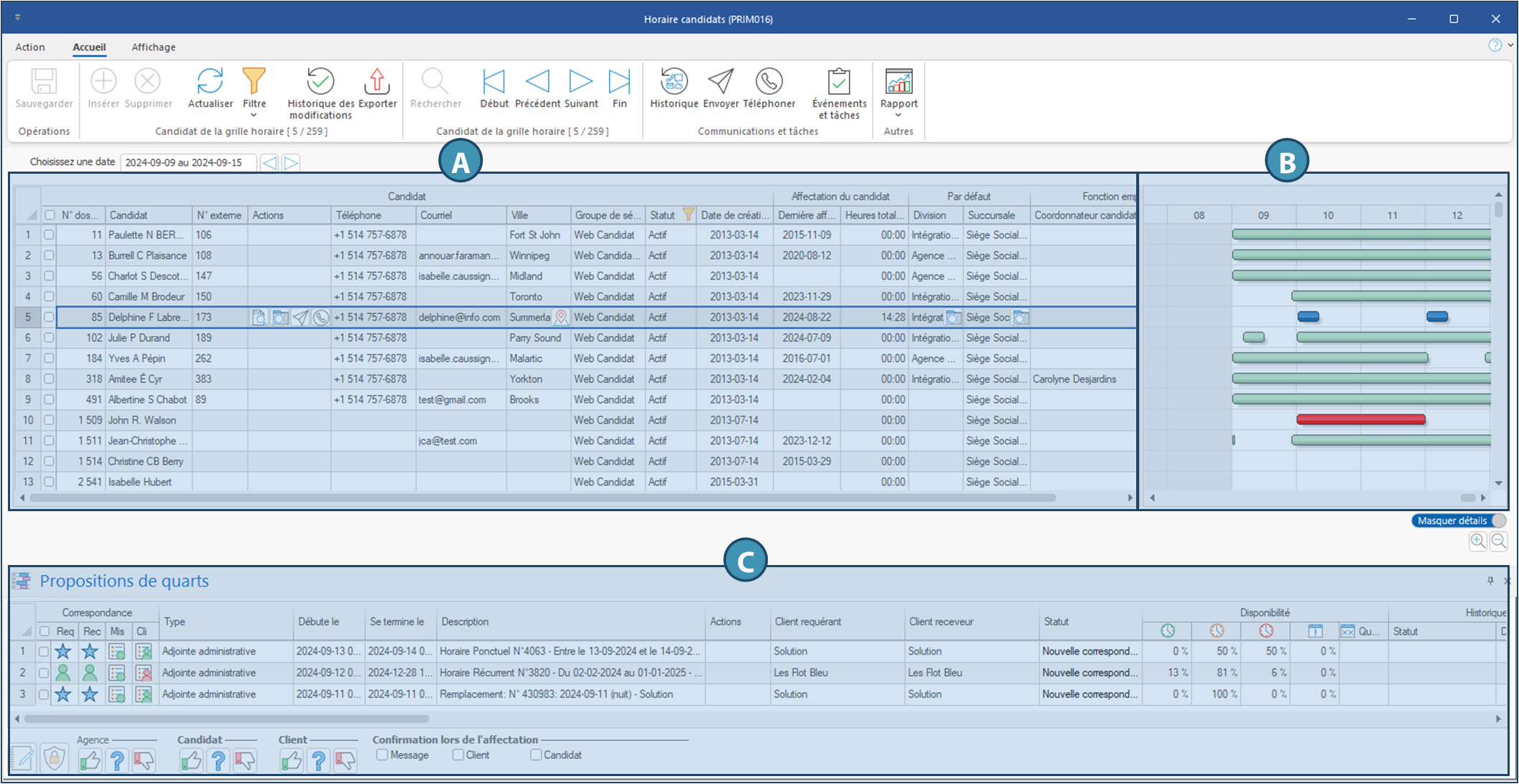Click the red schedule bar for John R. Walson
The image size is (1519, 784).
(x=1360, y=420)
